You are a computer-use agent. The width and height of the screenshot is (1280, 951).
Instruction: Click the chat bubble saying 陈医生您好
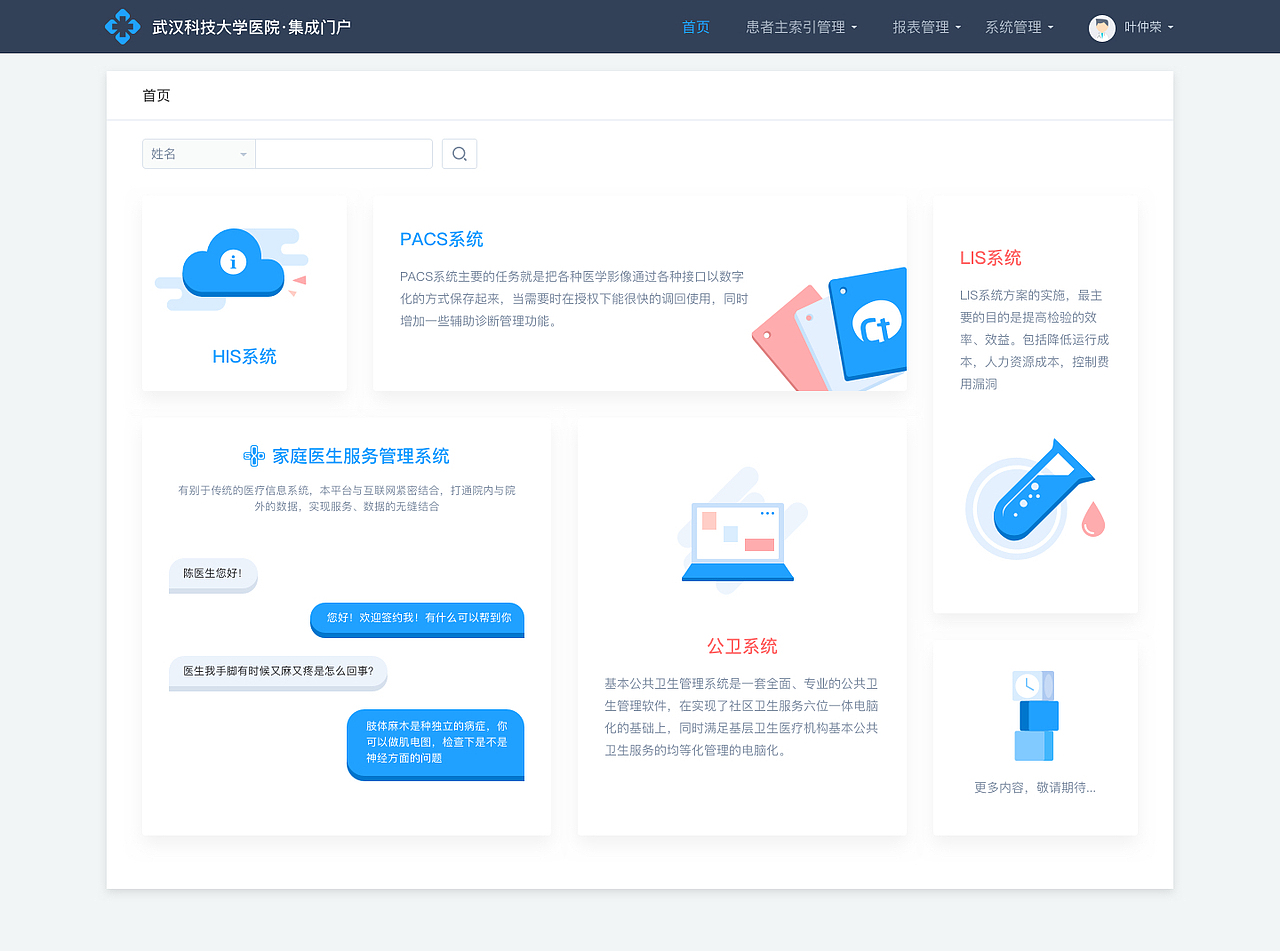coord(212,575)
